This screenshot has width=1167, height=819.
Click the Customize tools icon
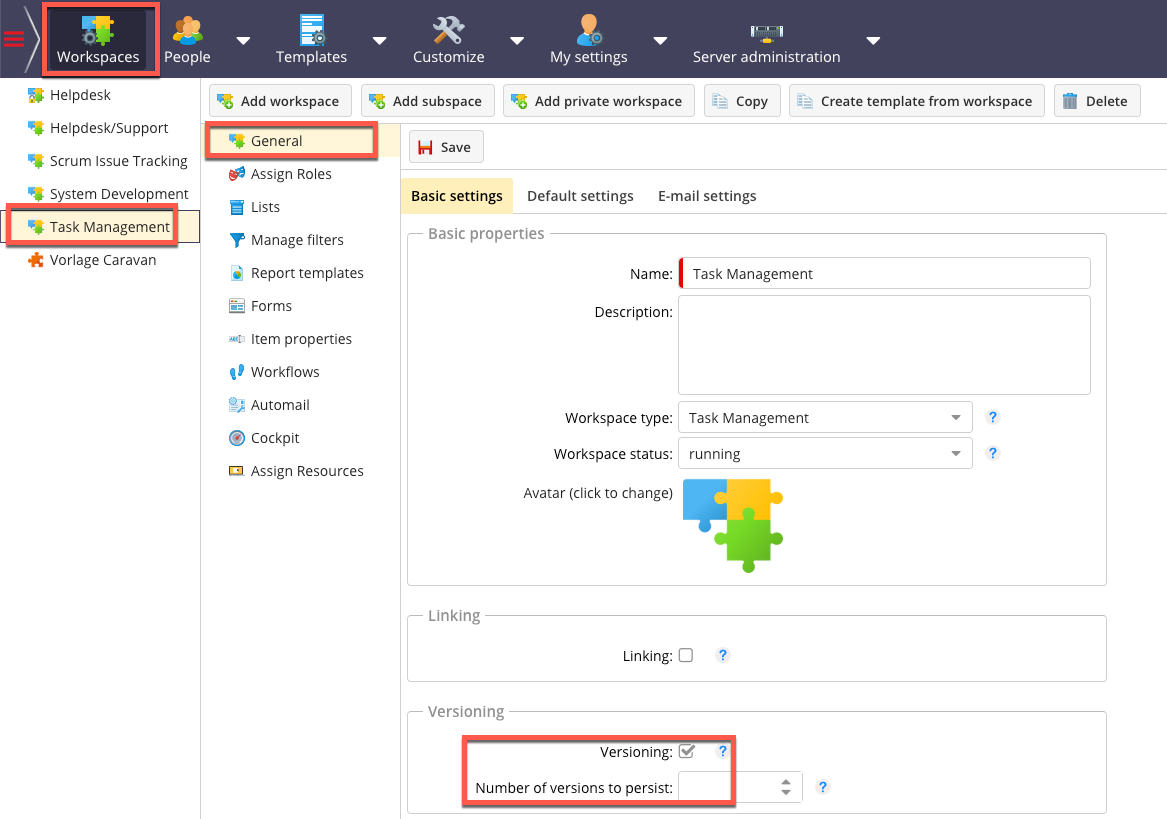pos(448,30)
